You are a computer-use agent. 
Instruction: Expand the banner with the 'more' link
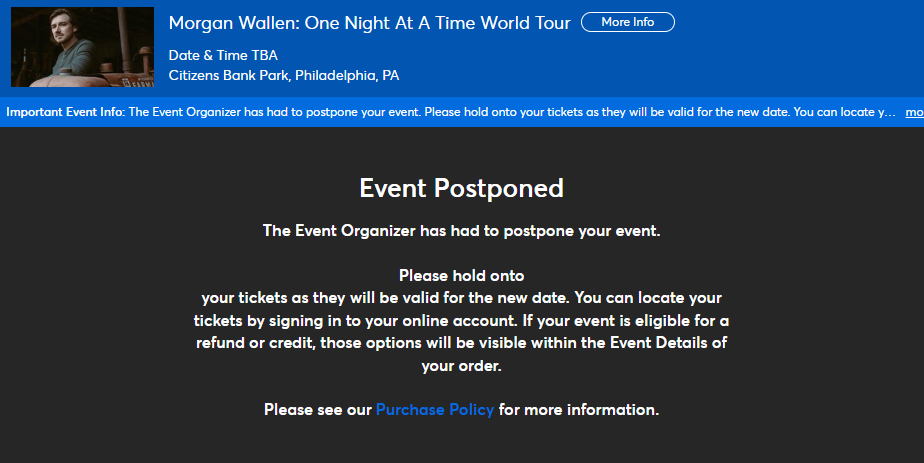click(x=915, y=112)
